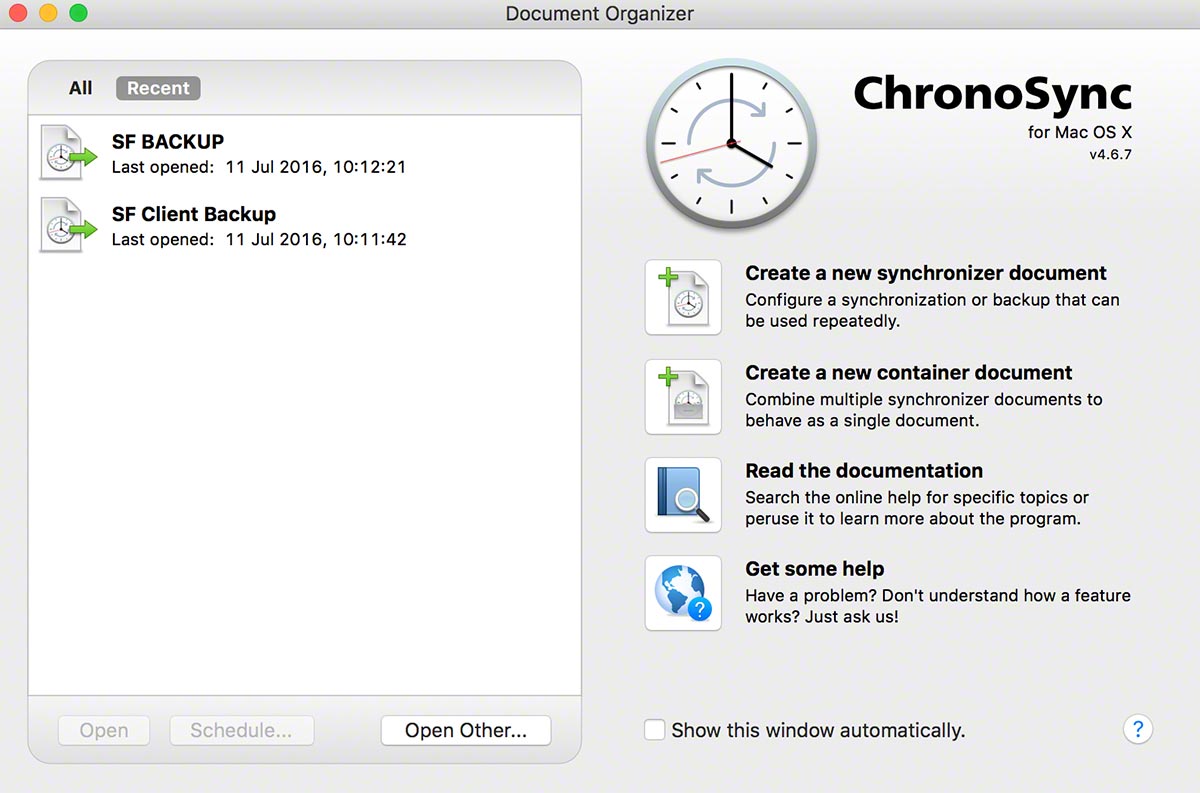Viewport: 1200px width, 793px height.
Task: Open the documentation book icon
Action: point(683,495)
